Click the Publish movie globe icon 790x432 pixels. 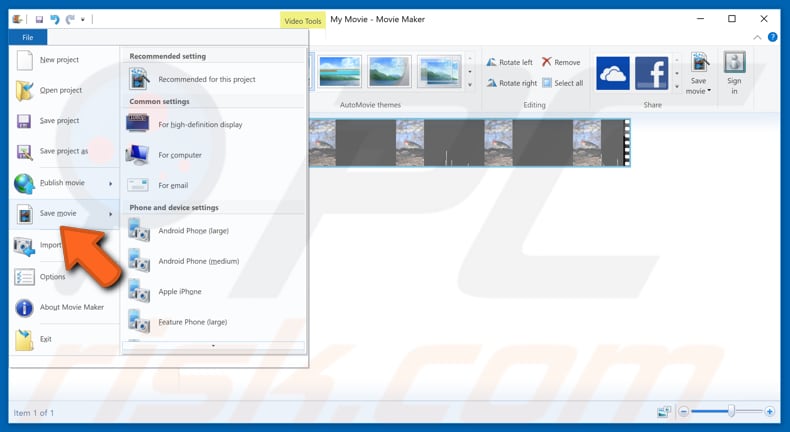click(24, 183)
